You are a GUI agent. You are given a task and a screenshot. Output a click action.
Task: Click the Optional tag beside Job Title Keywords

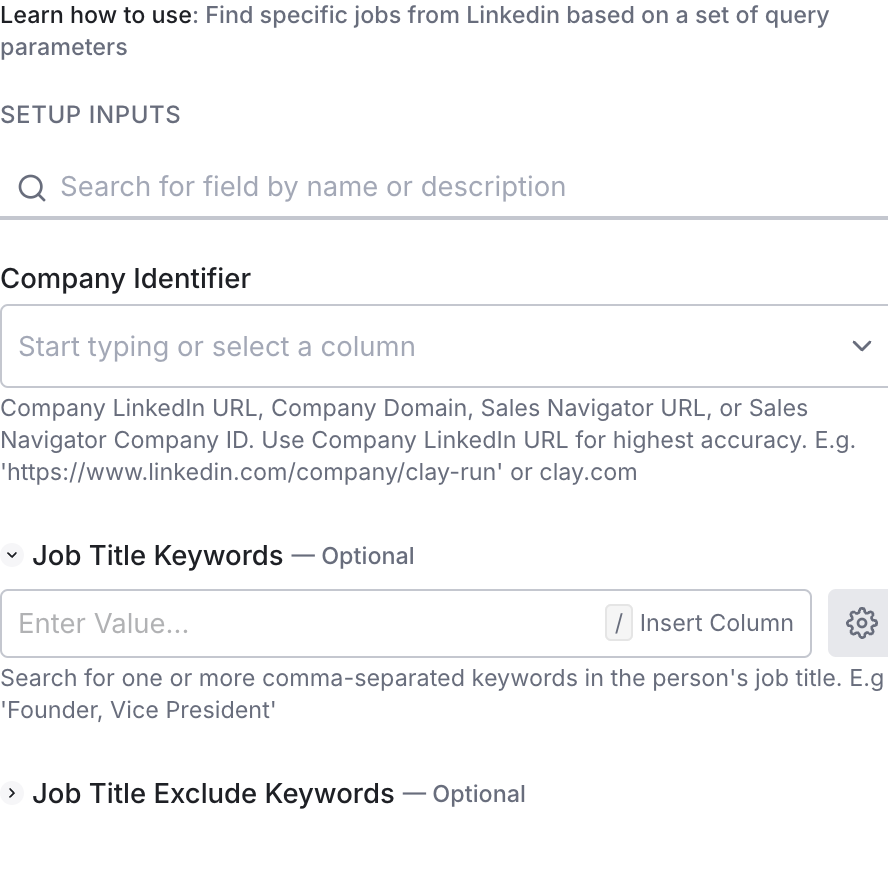(367, 556)
